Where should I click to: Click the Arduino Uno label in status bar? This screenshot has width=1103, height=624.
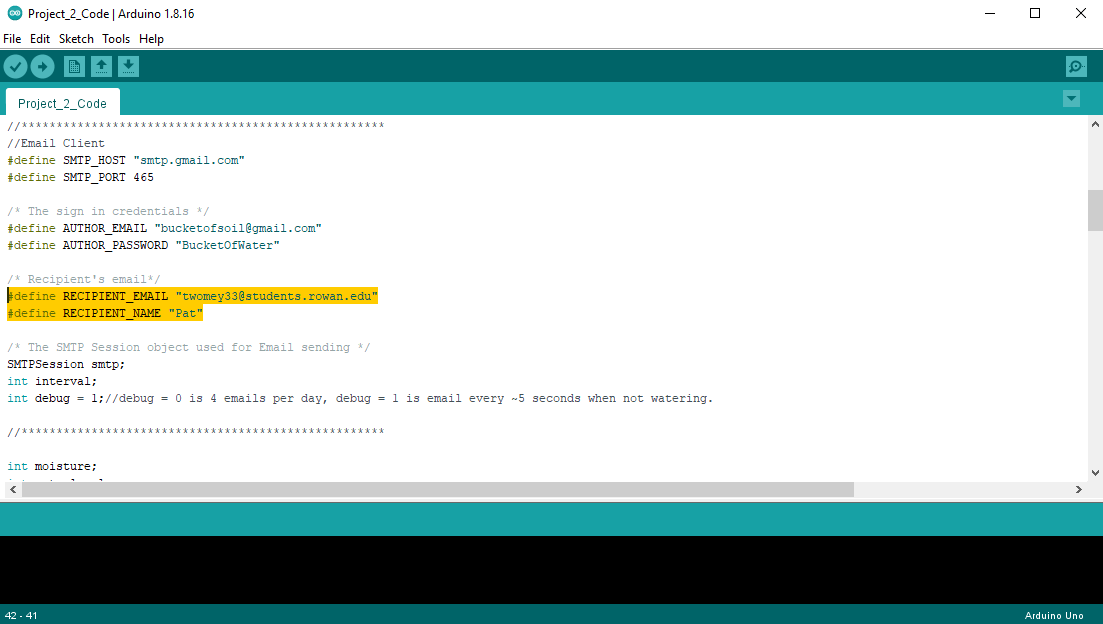[x=1054, y=615]
